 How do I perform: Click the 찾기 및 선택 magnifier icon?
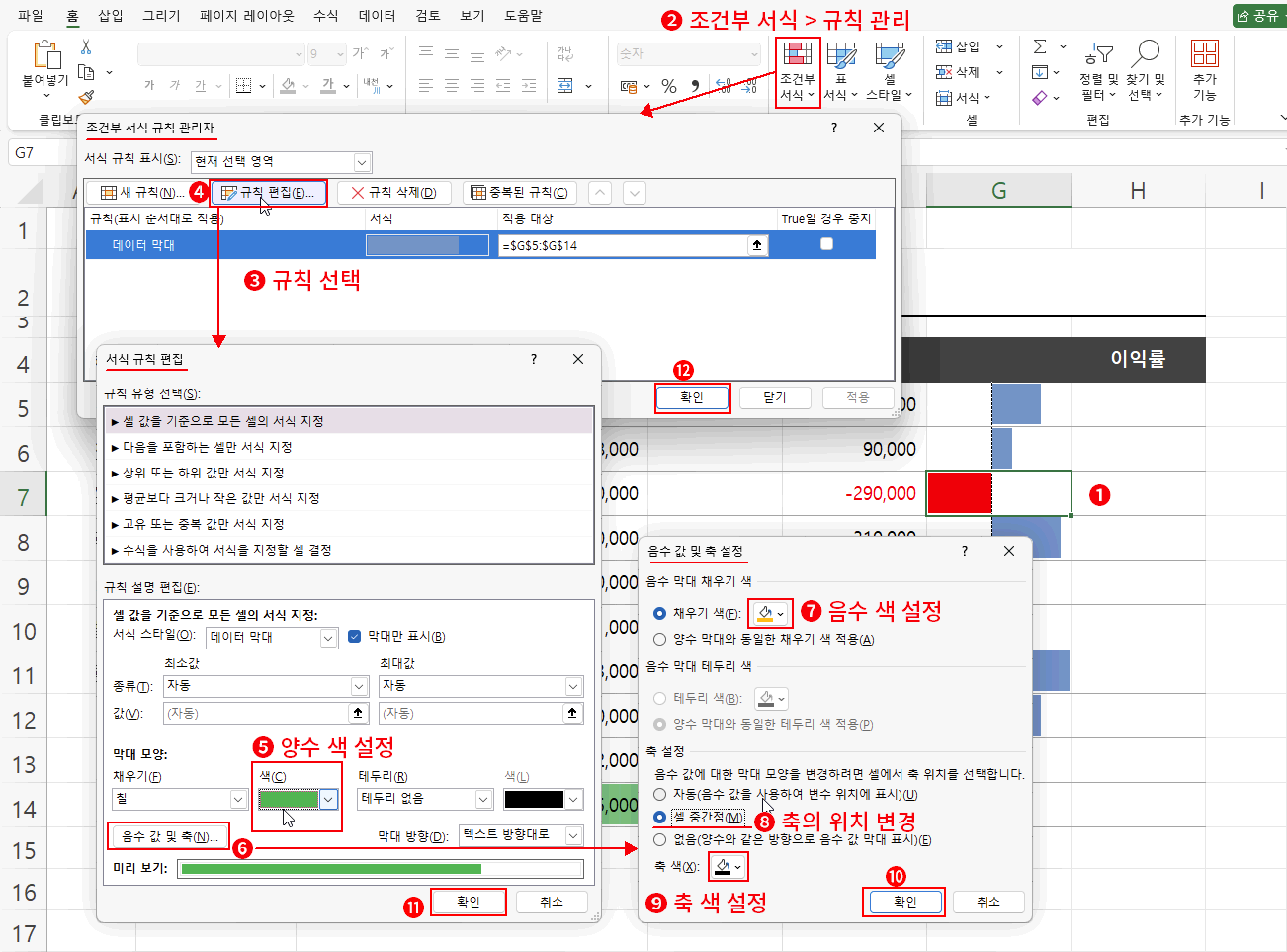coord(1145,53)
